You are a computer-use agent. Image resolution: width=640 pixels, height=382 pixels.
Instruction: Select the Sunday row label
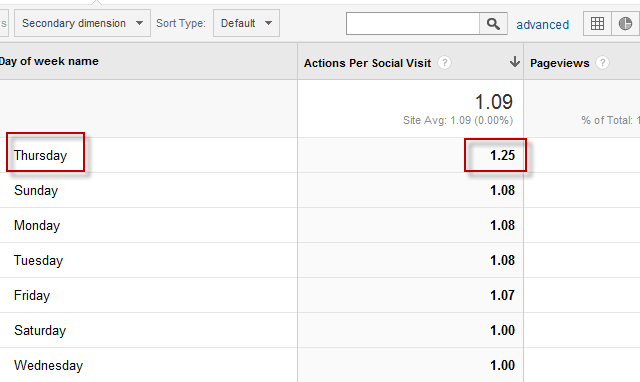36,191
